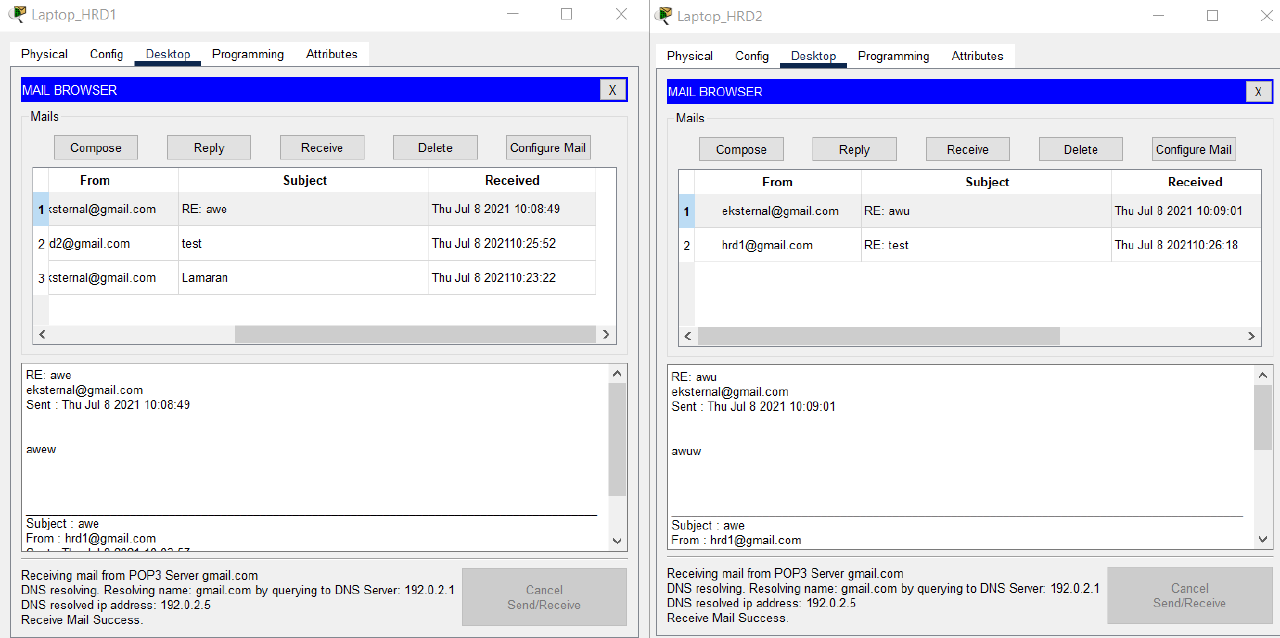Open Configure Mail on Laptop_HRD2
1280x638 pixels.
click(1193, 149)
